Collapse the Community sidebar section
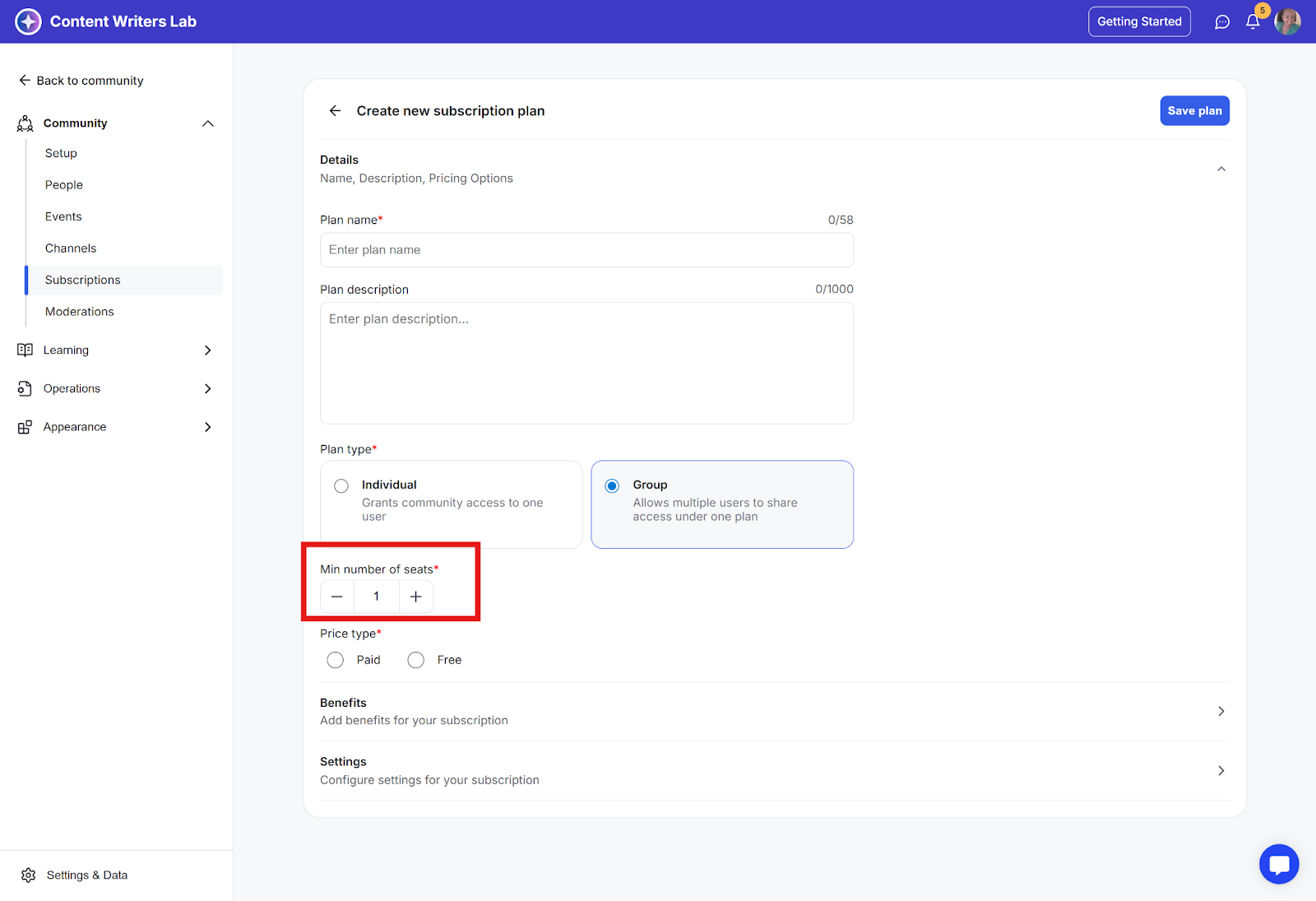 point(207,123)
